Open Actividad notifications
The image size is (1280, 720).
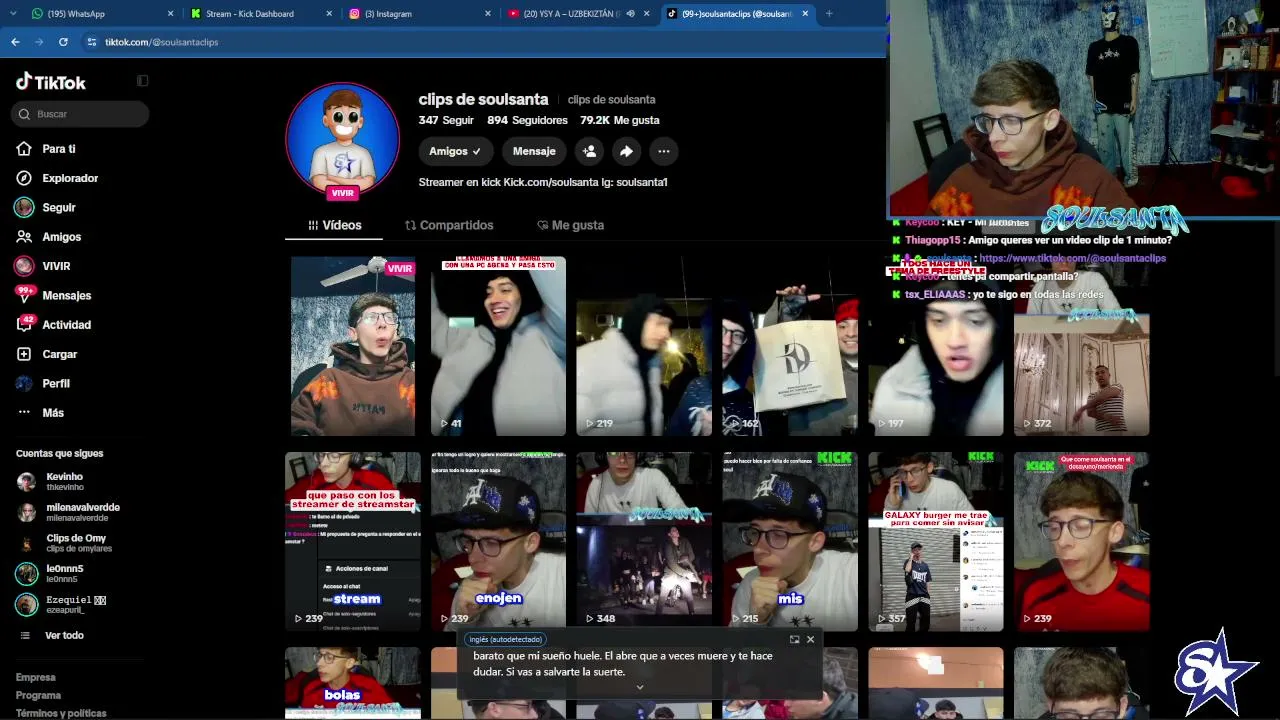66,325
